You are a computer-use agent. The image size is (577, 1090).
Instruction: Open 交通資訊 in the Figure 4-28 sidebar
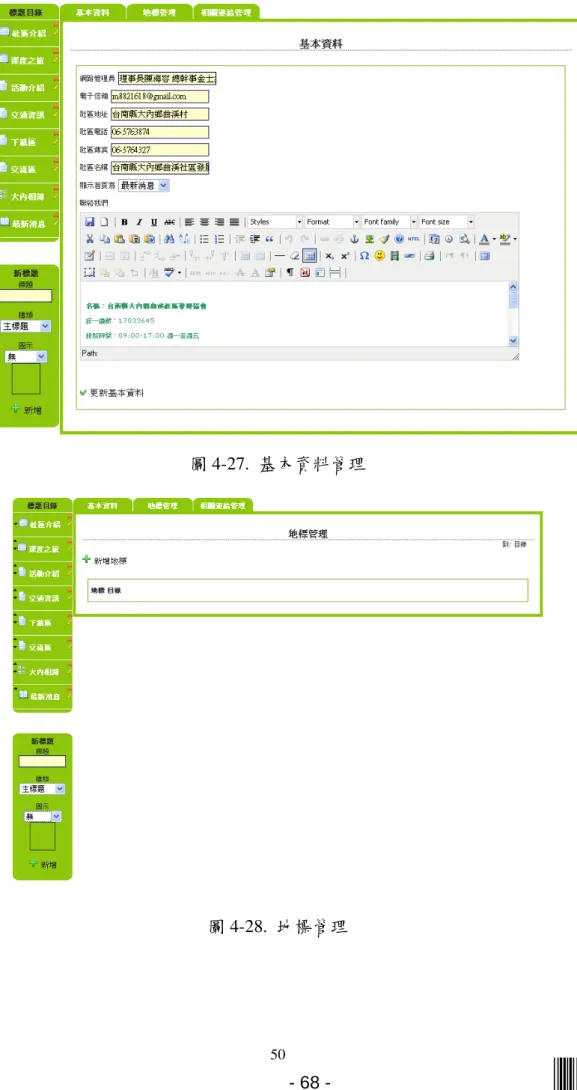click(x=42, y=597)
